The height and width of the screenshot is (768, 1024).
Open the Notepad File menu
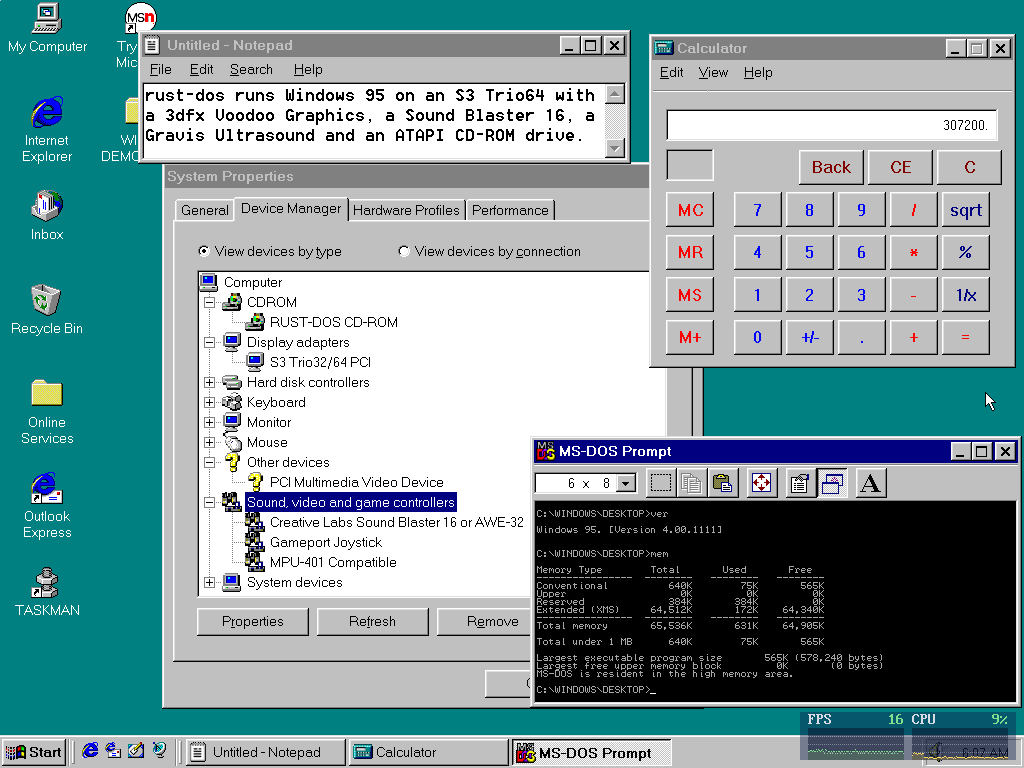[x=161, y=69]
